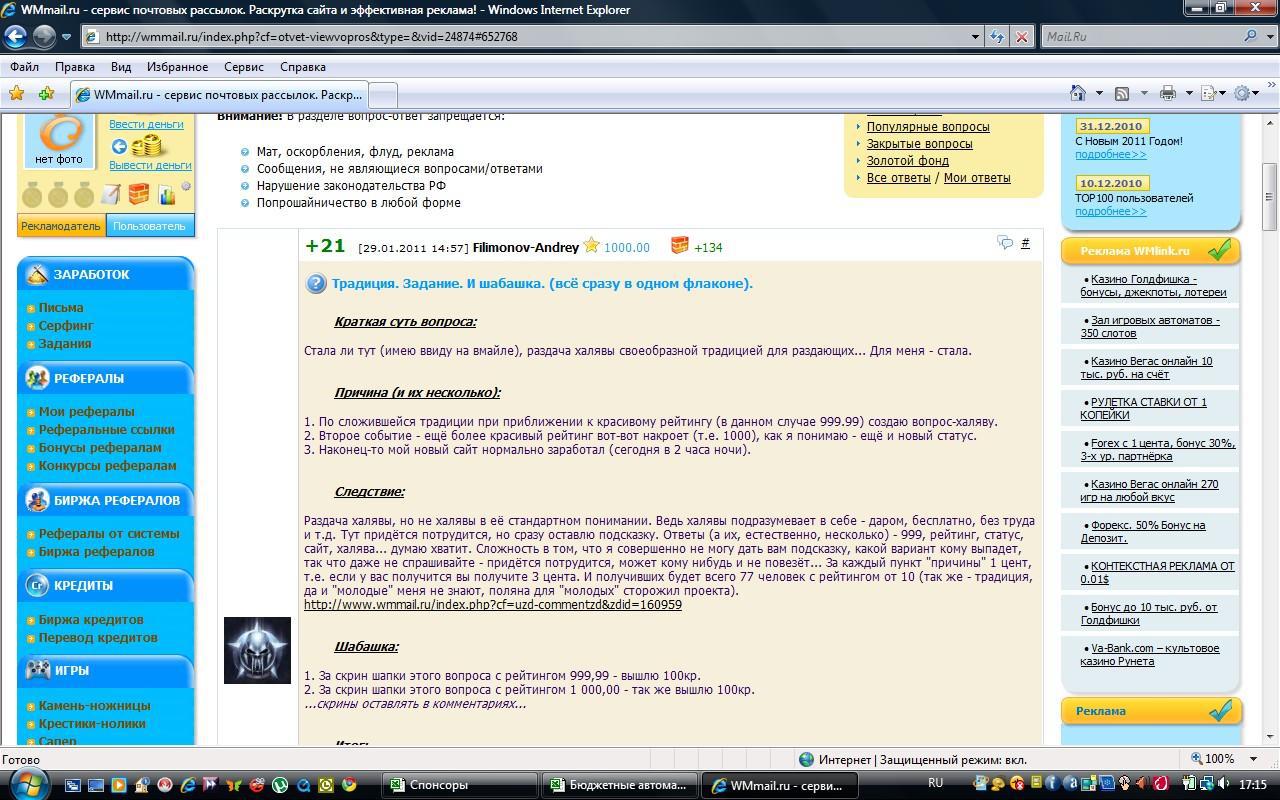Open the Серфинг sidebar link
Screen dimensions: 1280x800
tap(66, 326)
